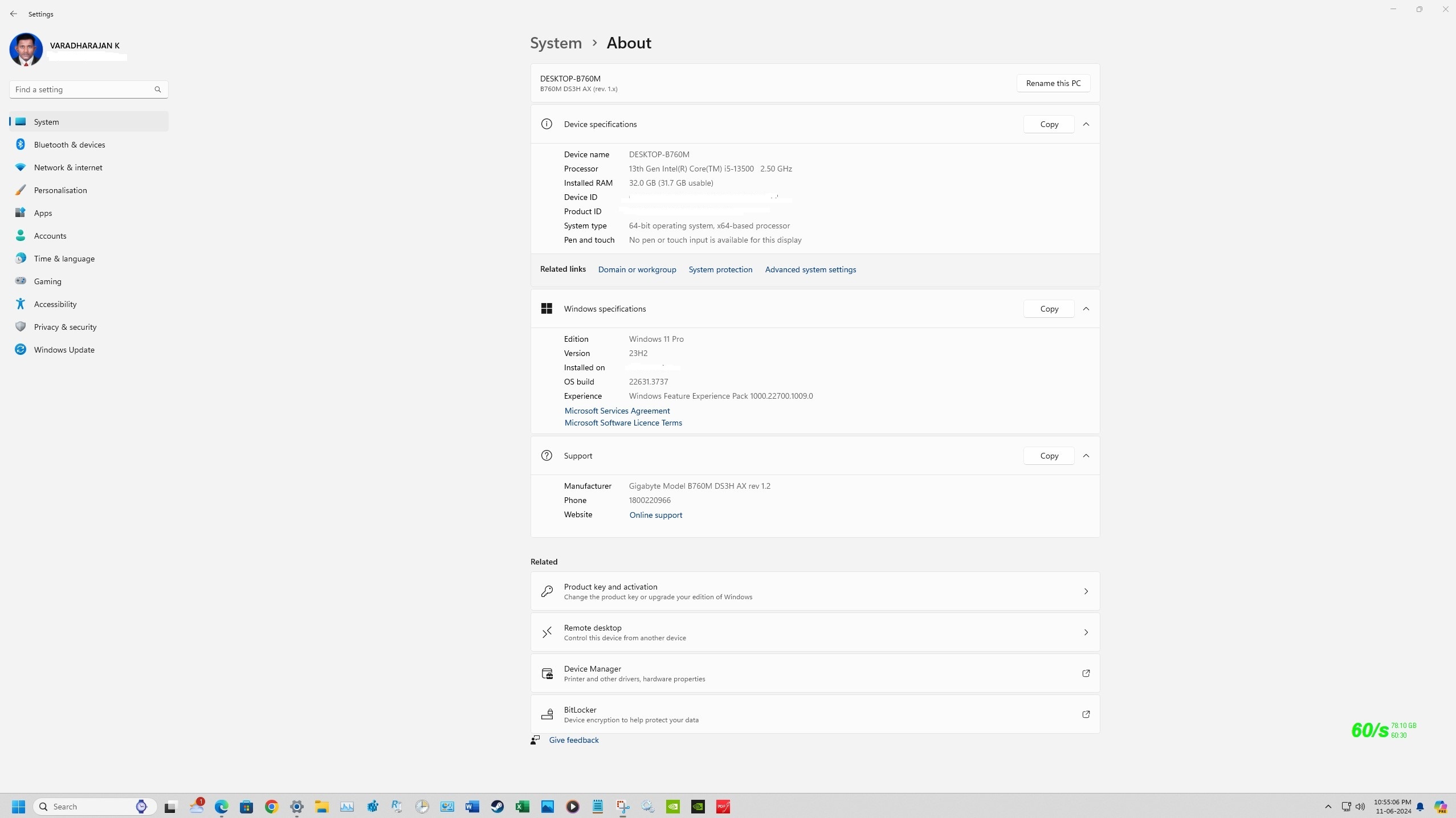Image resolution: width=1456 pixels, height=818 pixels.
Task: Select Privacy & security in sidebar
Action: click(65, 327)
